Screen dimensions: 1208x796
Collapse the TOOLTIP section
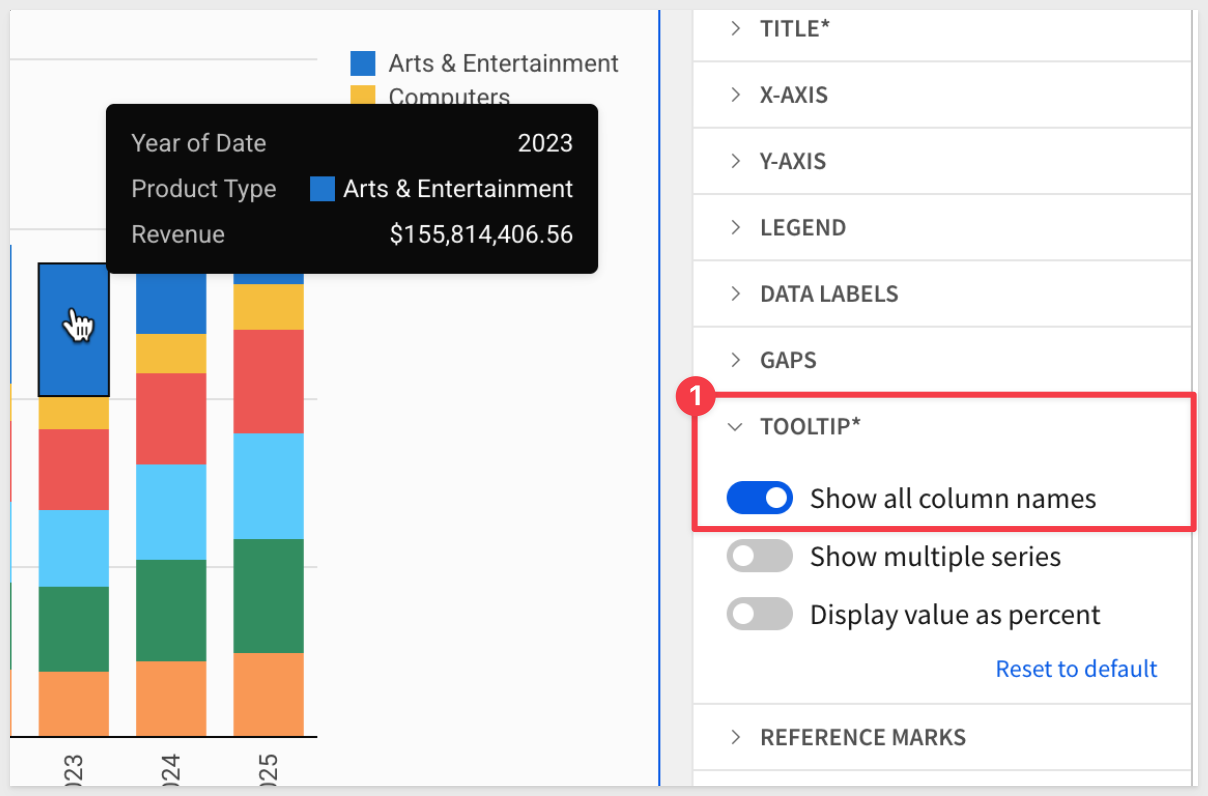[x=810, y=427]
